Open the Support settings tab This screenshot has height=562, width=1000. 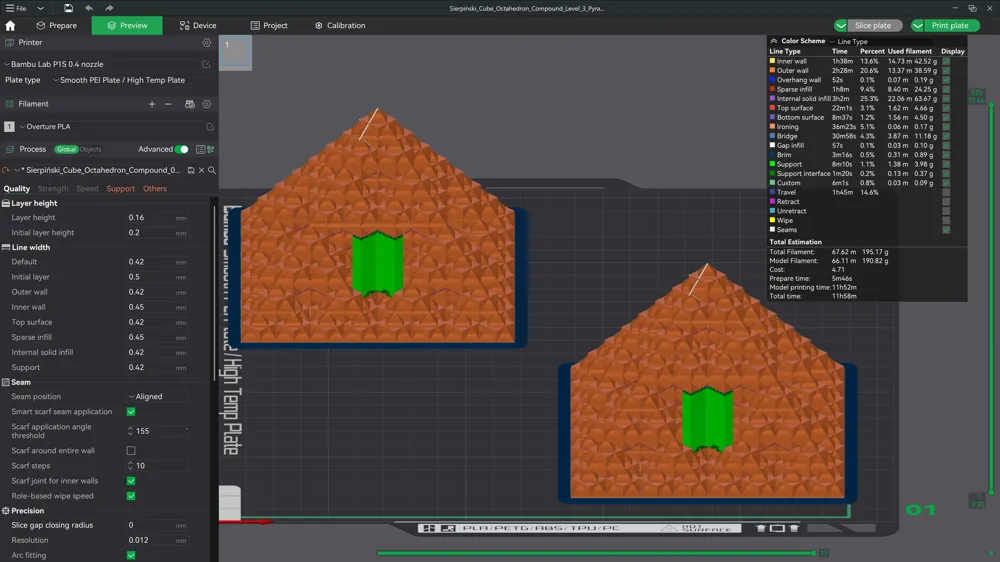pos(120,189)
